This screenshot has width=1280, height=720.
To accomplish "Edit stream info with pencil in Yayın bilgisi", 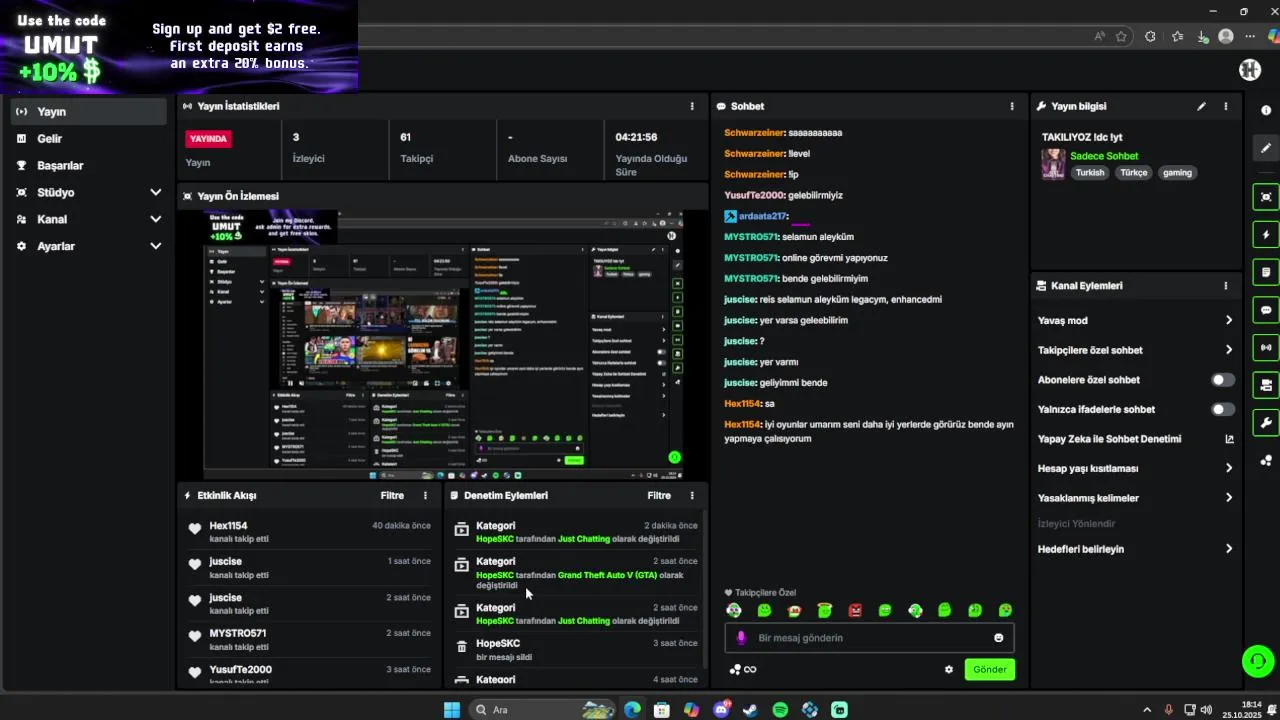I will (x=1202, y=106).
